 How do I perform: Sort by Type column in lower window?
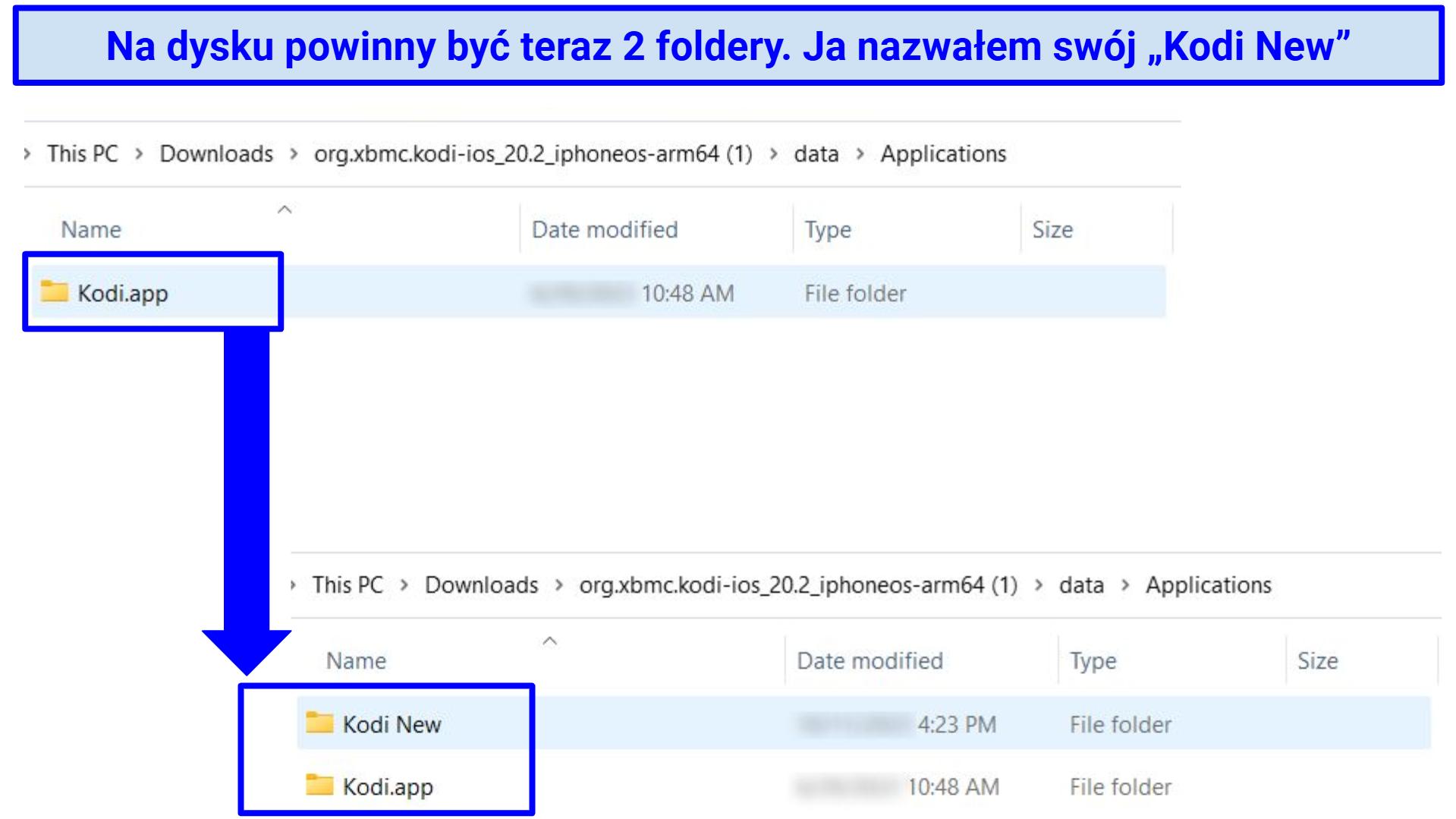[1093, 661]
